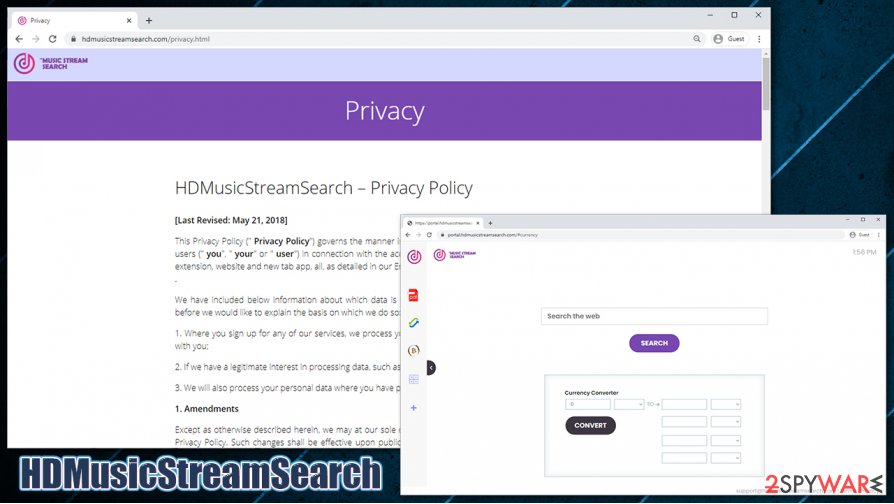Viewport: 894px width, 504px height.
Task: Open Guest profile in portal window
Action: [859, 235]
